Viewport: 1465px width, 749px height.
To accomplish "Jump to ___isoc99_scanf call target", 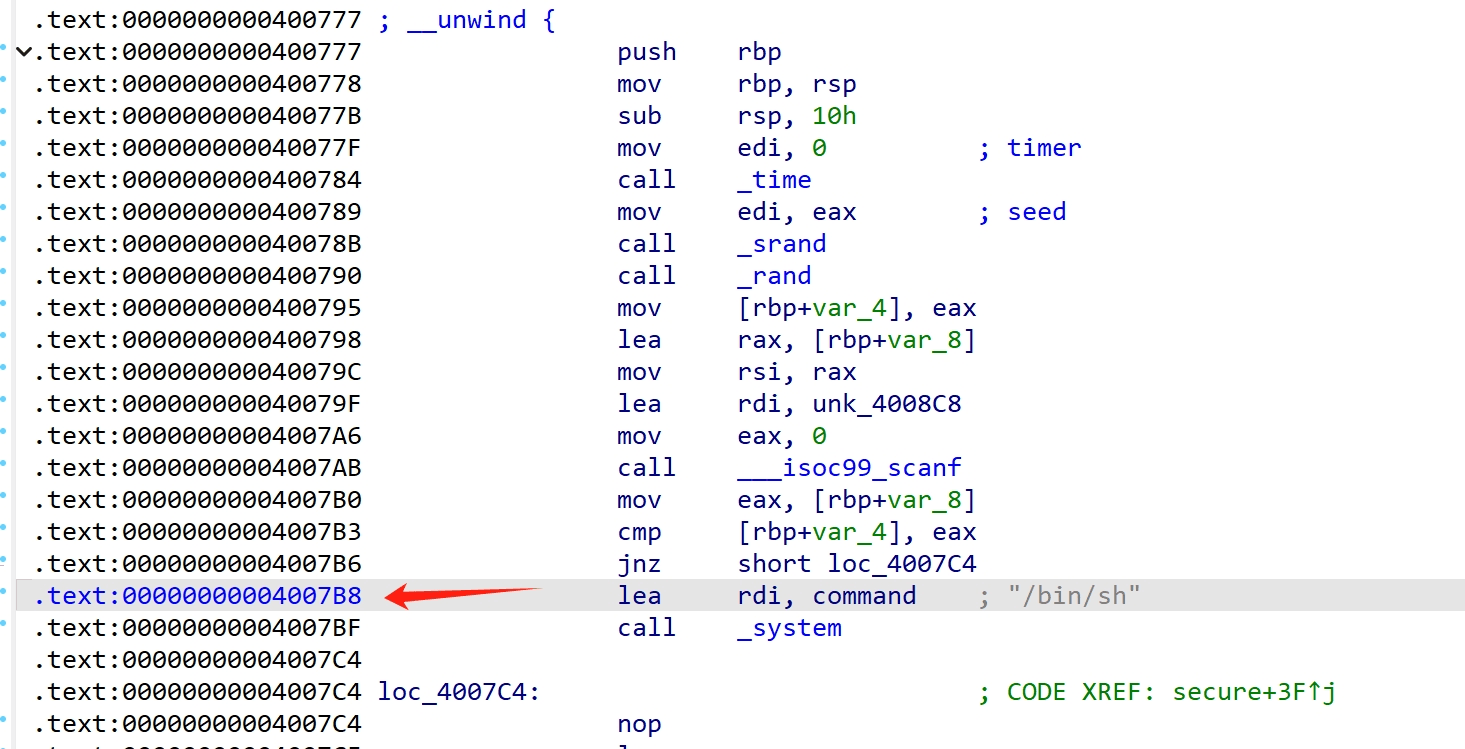I will point(849,468).
